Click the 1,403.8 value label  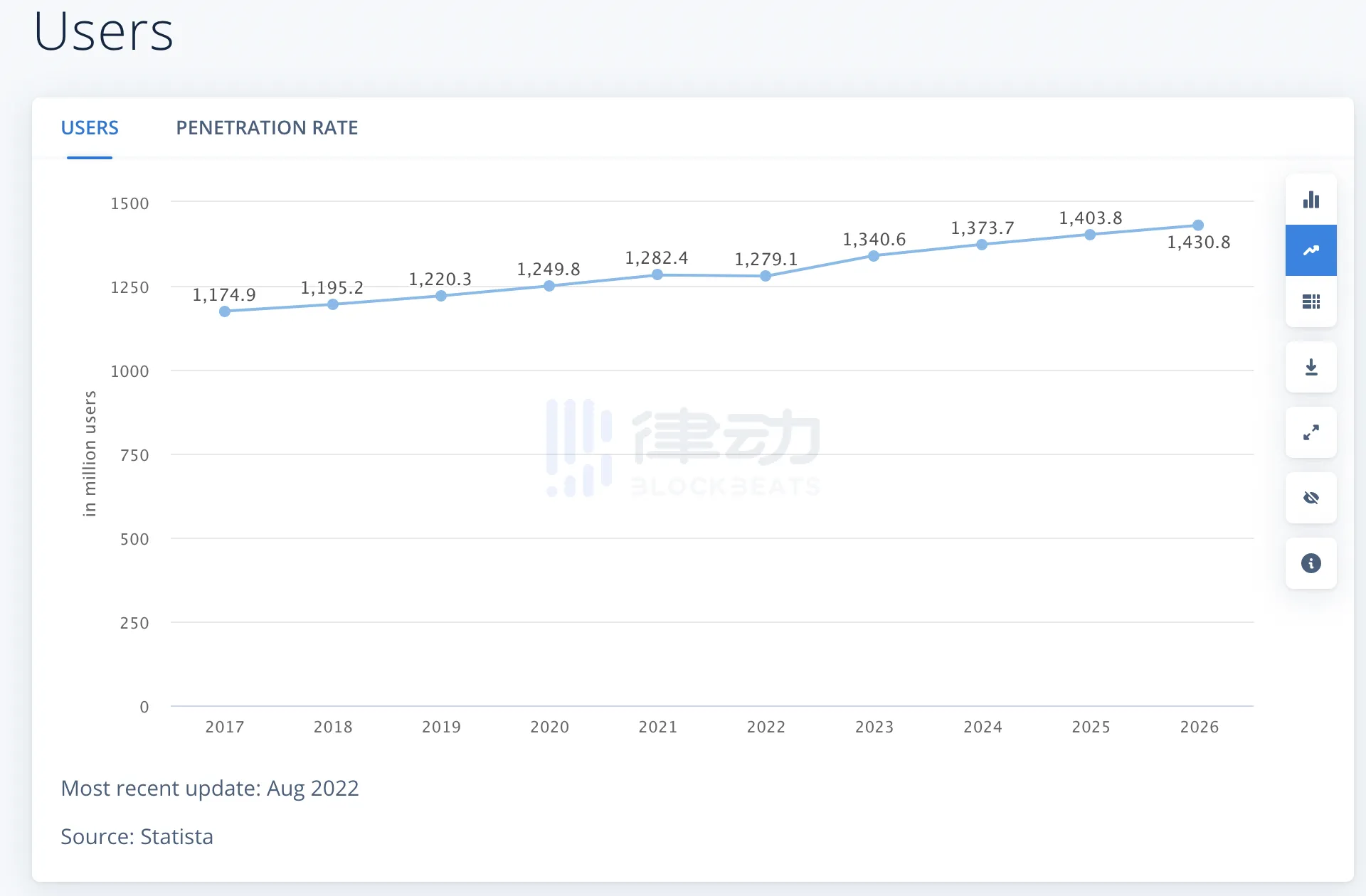coord(1091,218)
